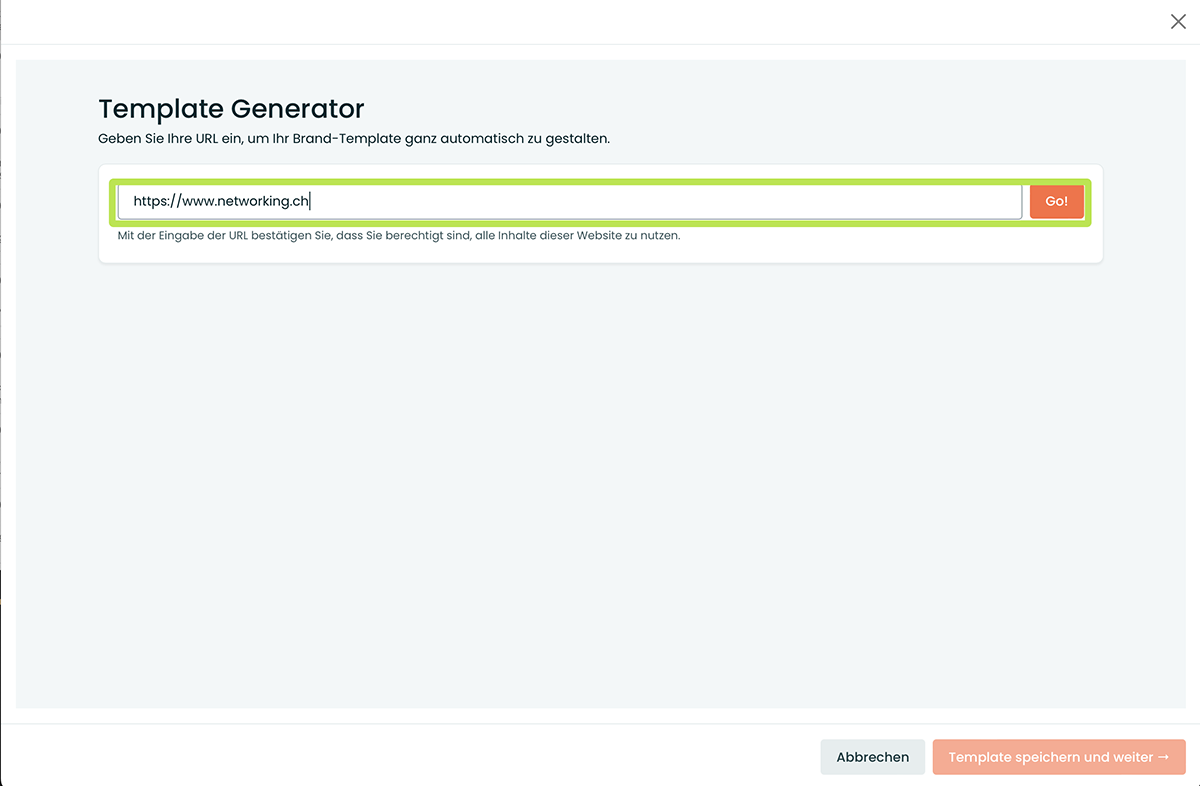
Task: Click the arrow on the save template button
Action: (x=1163, y=757)
